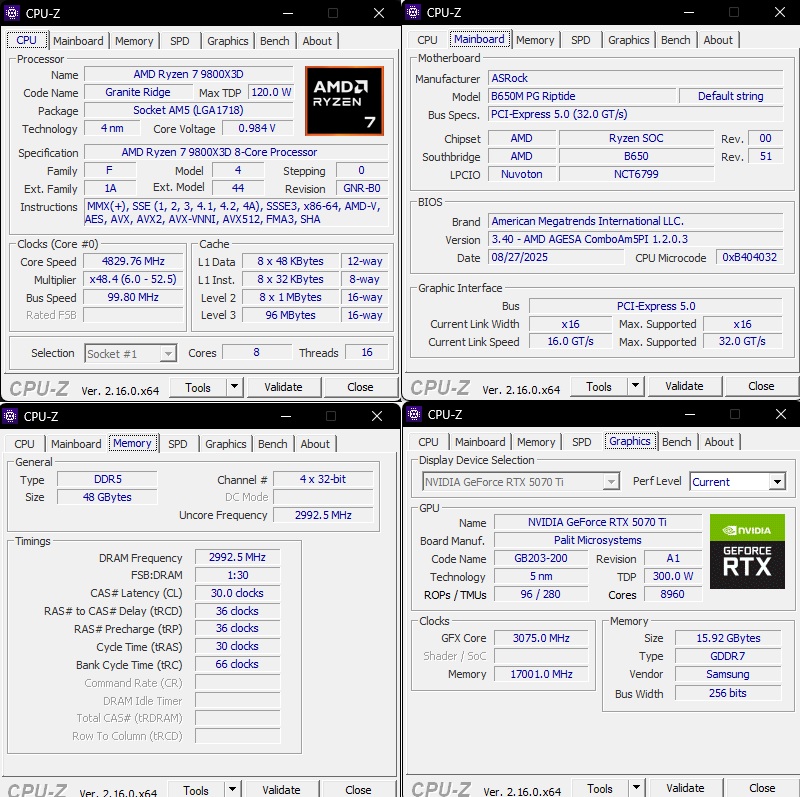
Task: Click CPU-Z app icon in Memory window title bar
Action: pyautogui.click(x=10, y=416)
